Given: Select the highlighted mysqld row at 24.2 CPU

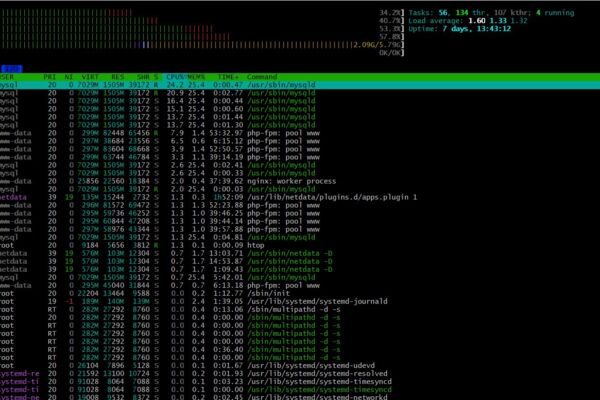Looking at the screenshot, I should 300,85.
